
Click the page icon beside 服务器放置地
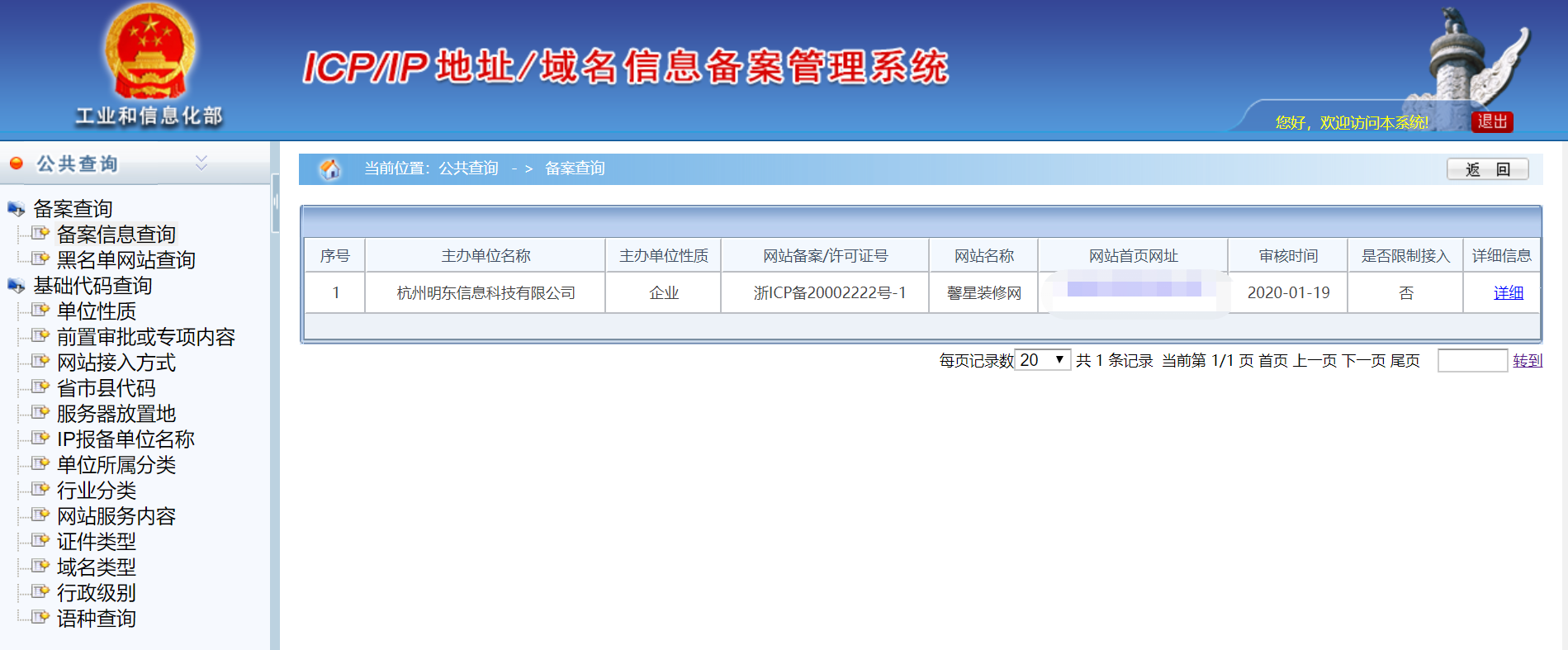tap(40, 412)
